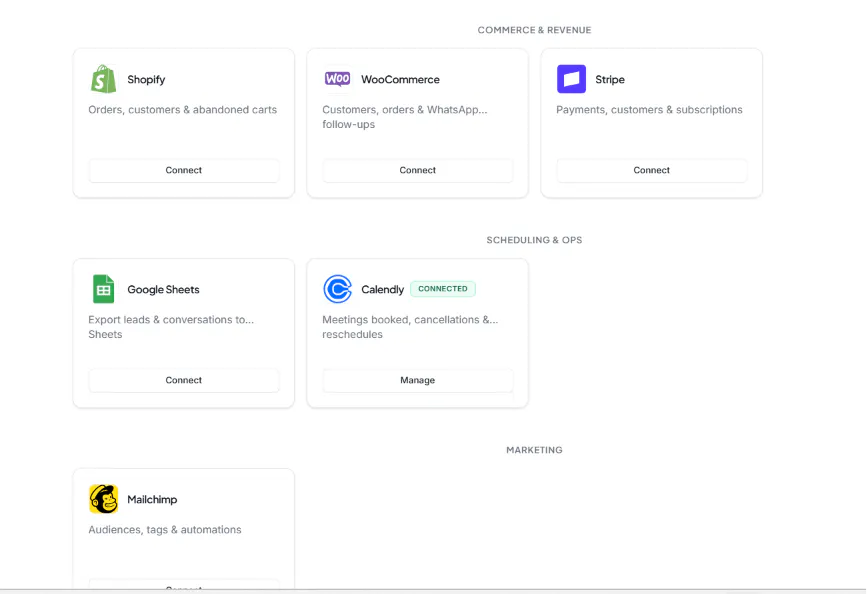Image resolution: width=867 pixels, height=594 pixels.
Task: Connect the WooCommerce integration
Action: (x=417, y=170)
